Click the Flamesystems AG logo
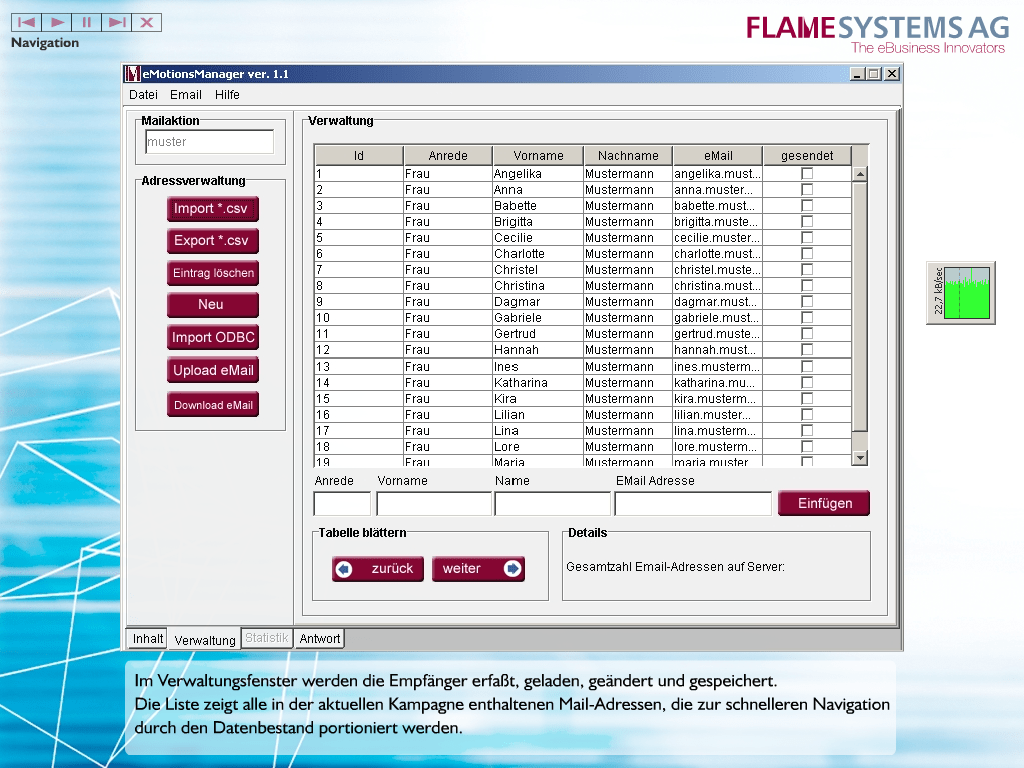1024x768 pixels. tap(877, 35)
